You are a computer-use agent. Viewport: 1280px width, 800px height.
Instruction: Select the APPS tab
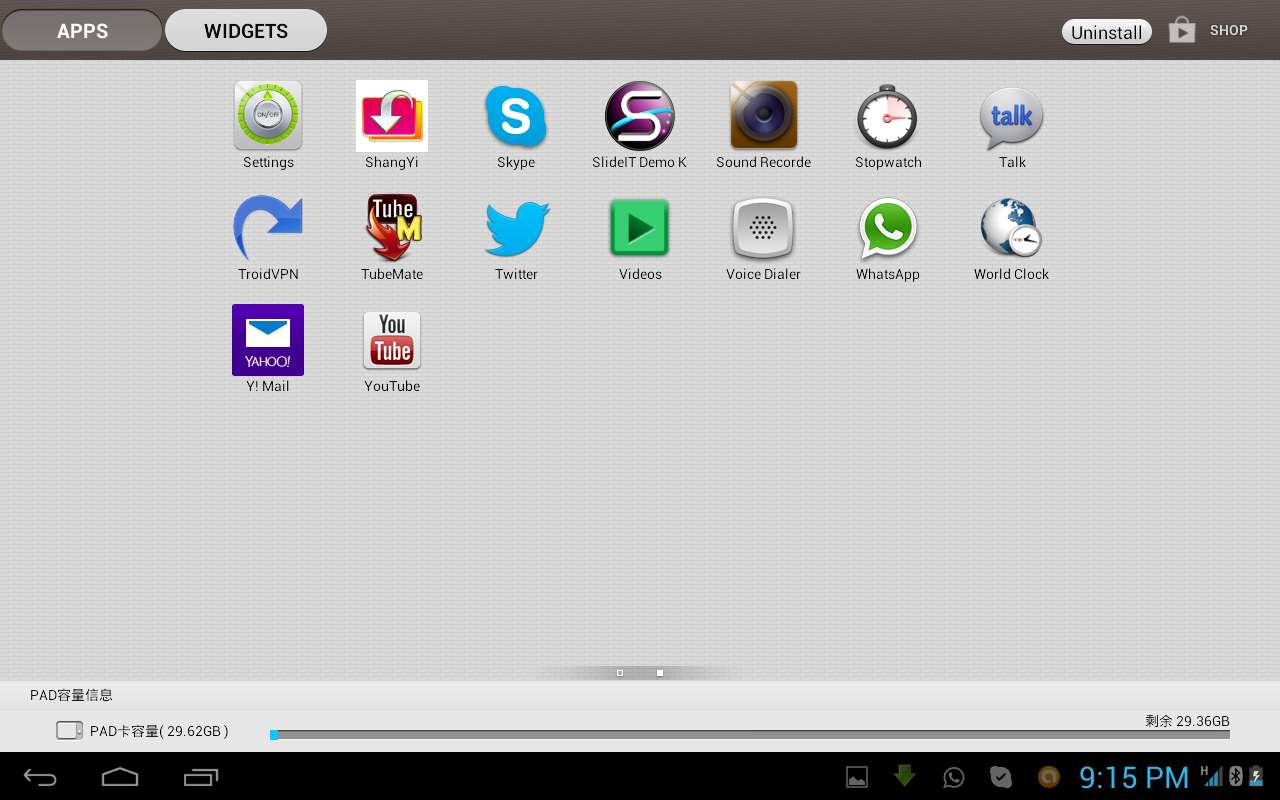click(x=82, y=31)
